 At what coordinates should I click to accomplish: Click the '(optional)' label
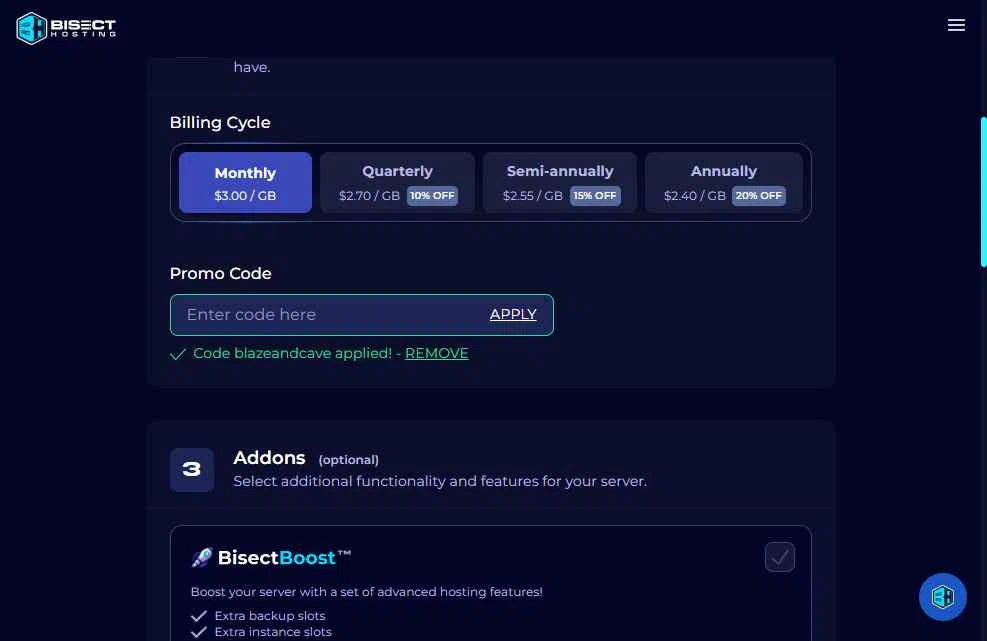click(349, 460)
